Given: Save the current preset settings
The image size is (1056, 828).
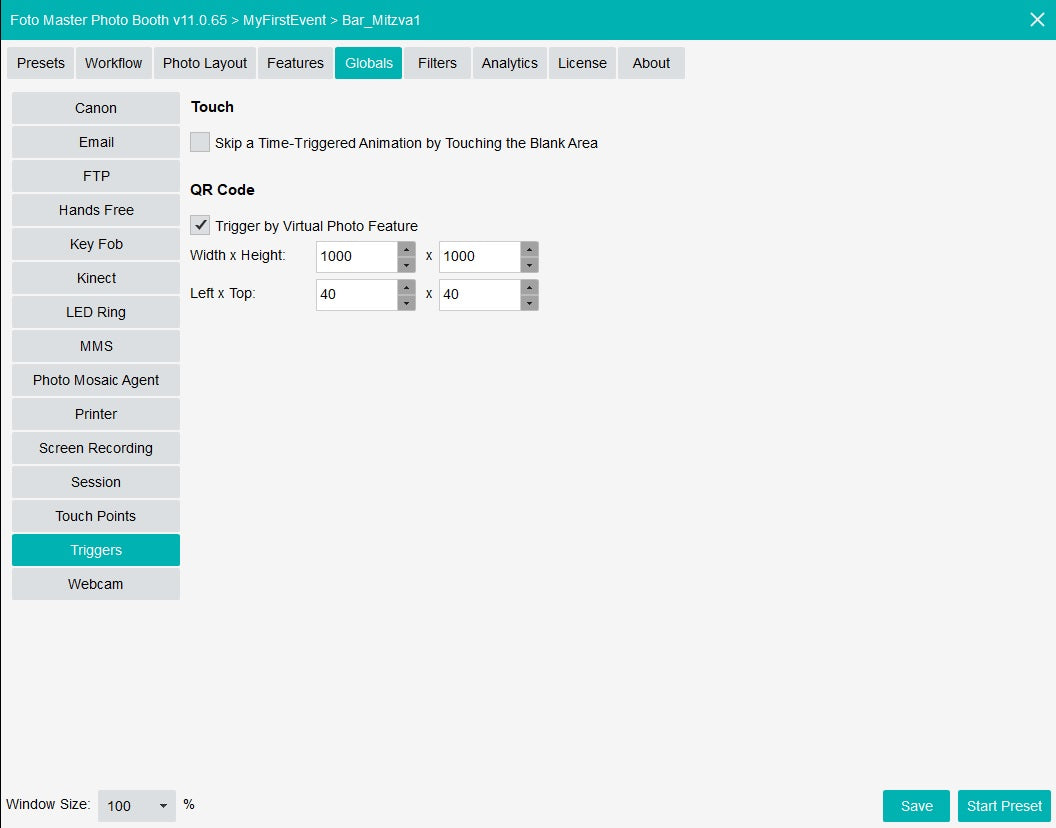Looking at the screenshot, I should pos(916,806).
